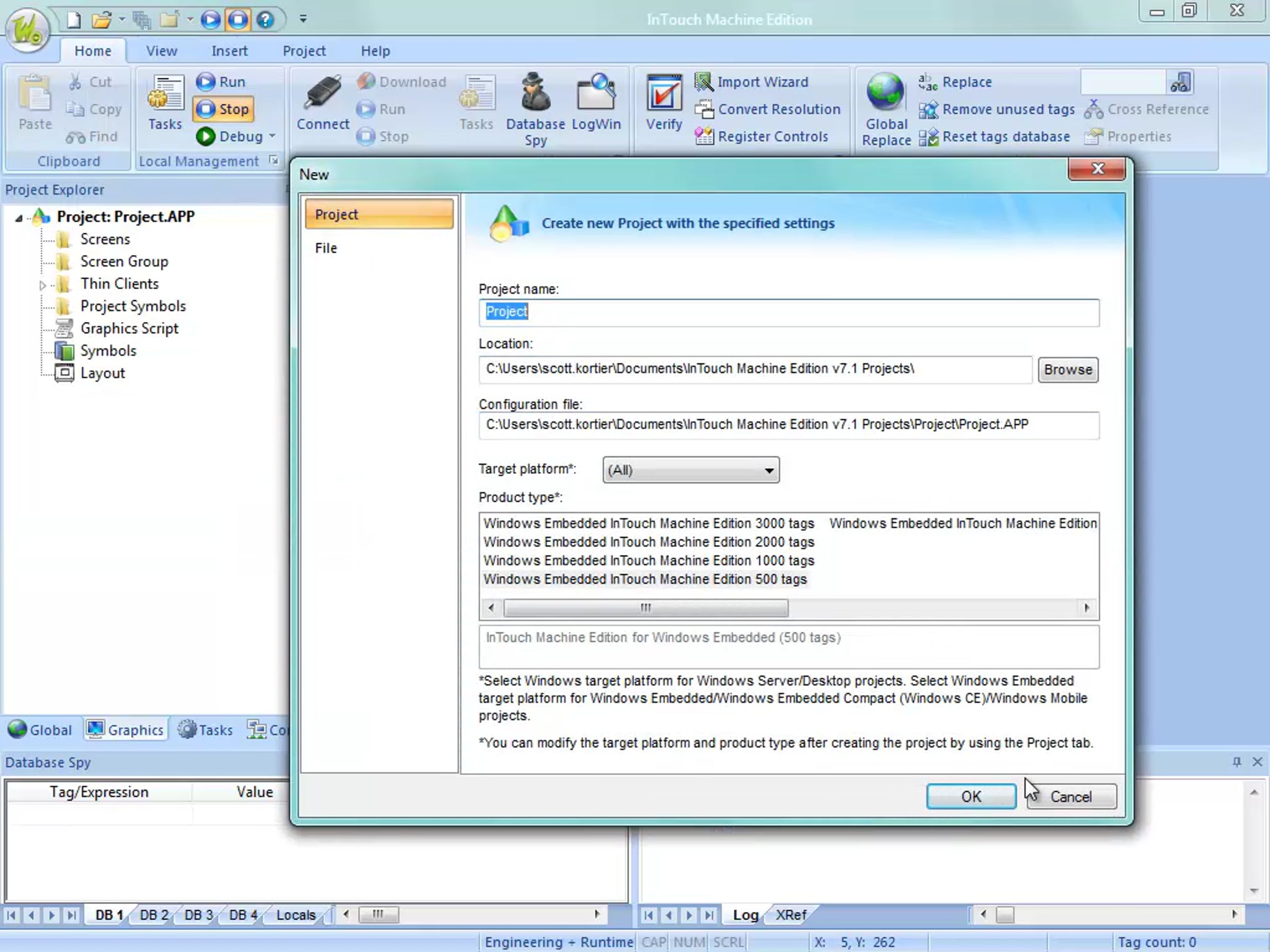Switch to the Insert ribbon tab
Viewport: 1270px width, 952px height.
point(229,51)
